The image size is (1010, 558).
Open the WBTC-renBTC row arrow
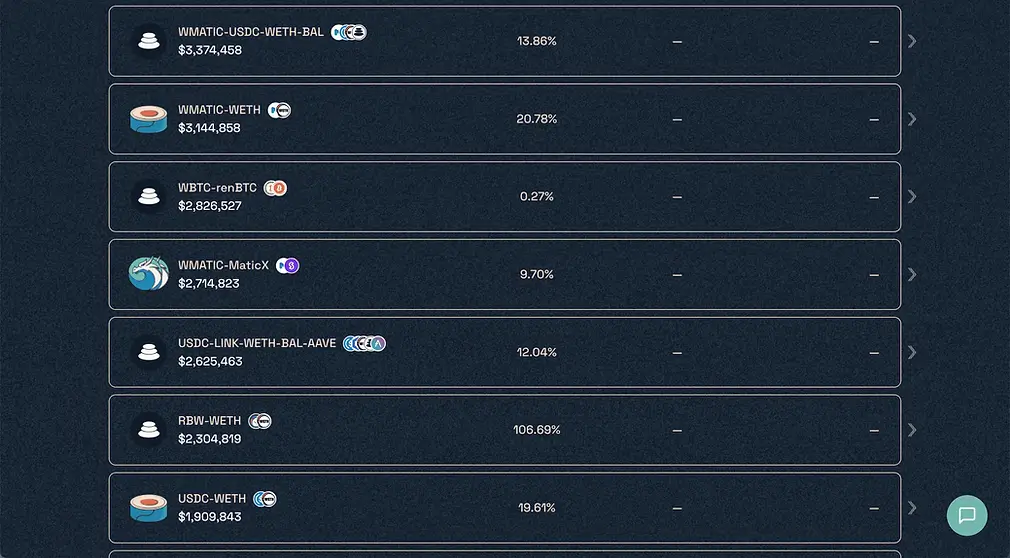click(x=911, y=196)
